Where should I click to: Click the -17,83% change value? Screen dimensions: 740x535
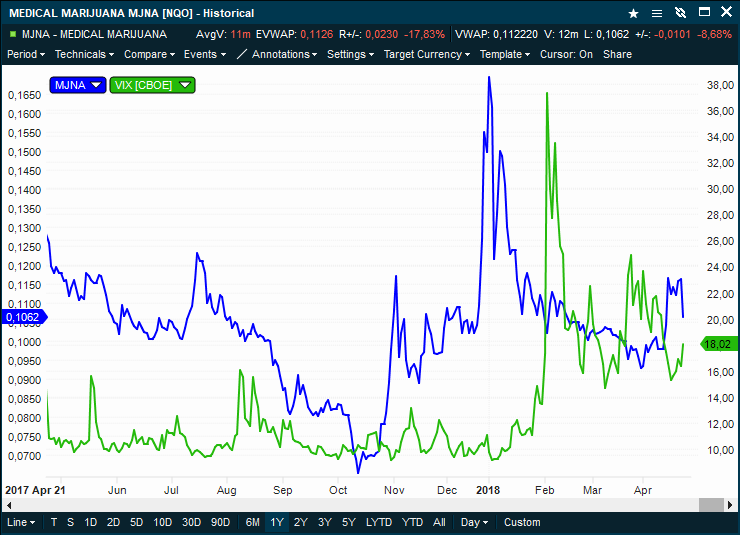pyautogui.click(x=424, y=34)
